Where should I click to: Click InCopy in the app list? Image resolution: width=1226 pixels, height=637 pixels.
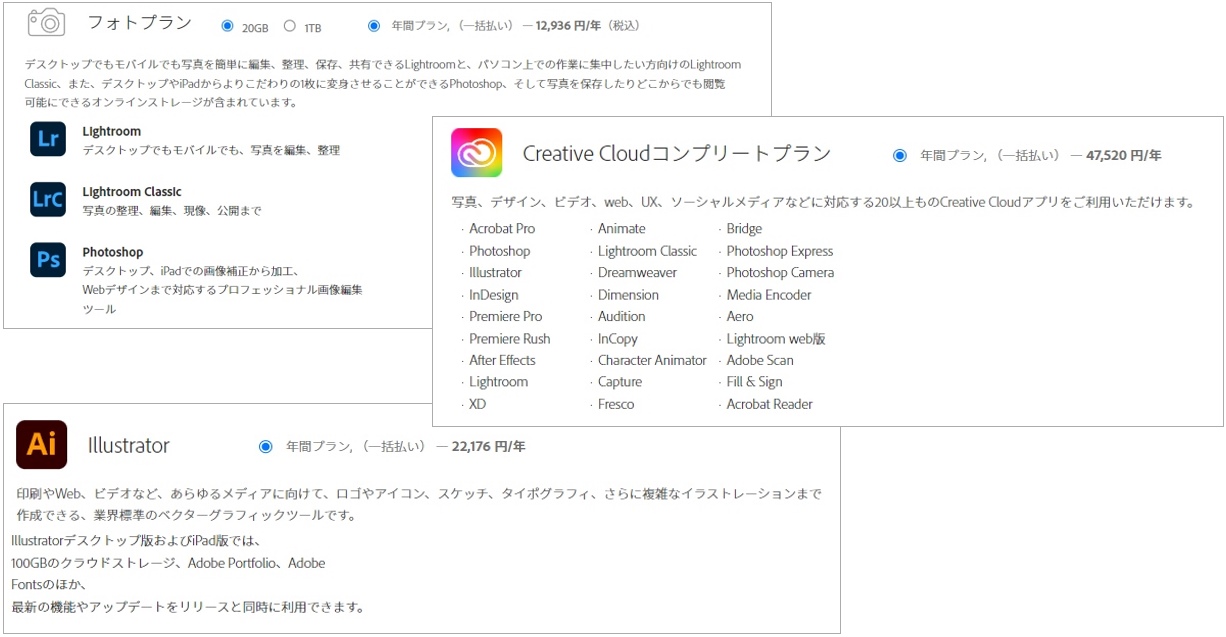point(618,339)
